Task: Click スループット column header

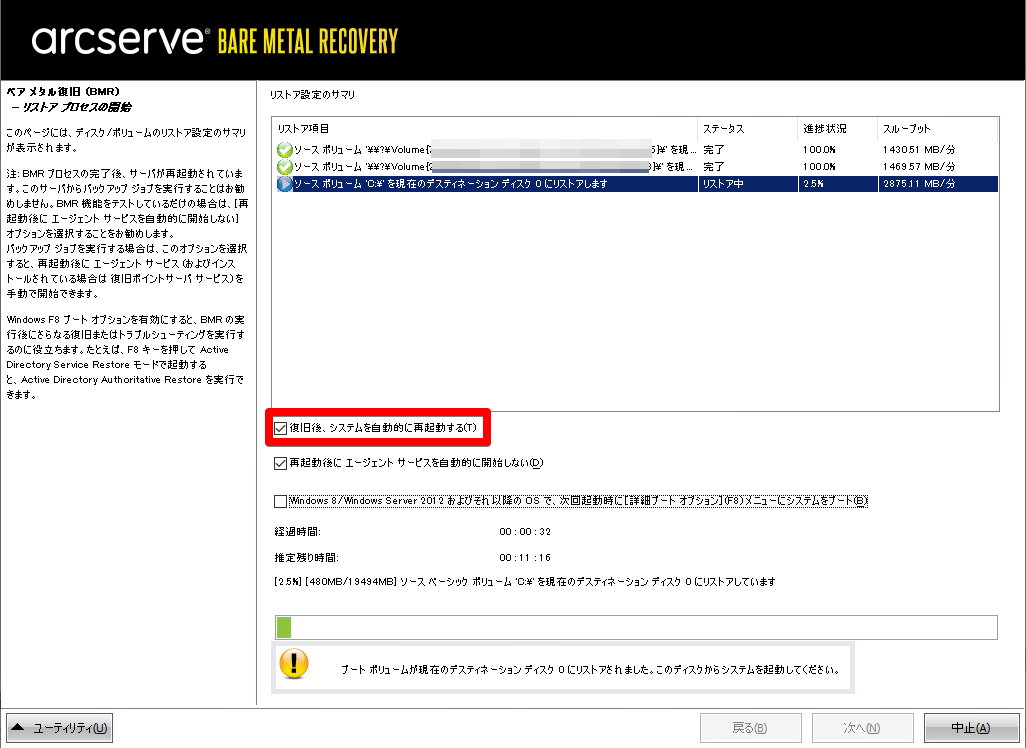Action: click(x=938, y=129)
